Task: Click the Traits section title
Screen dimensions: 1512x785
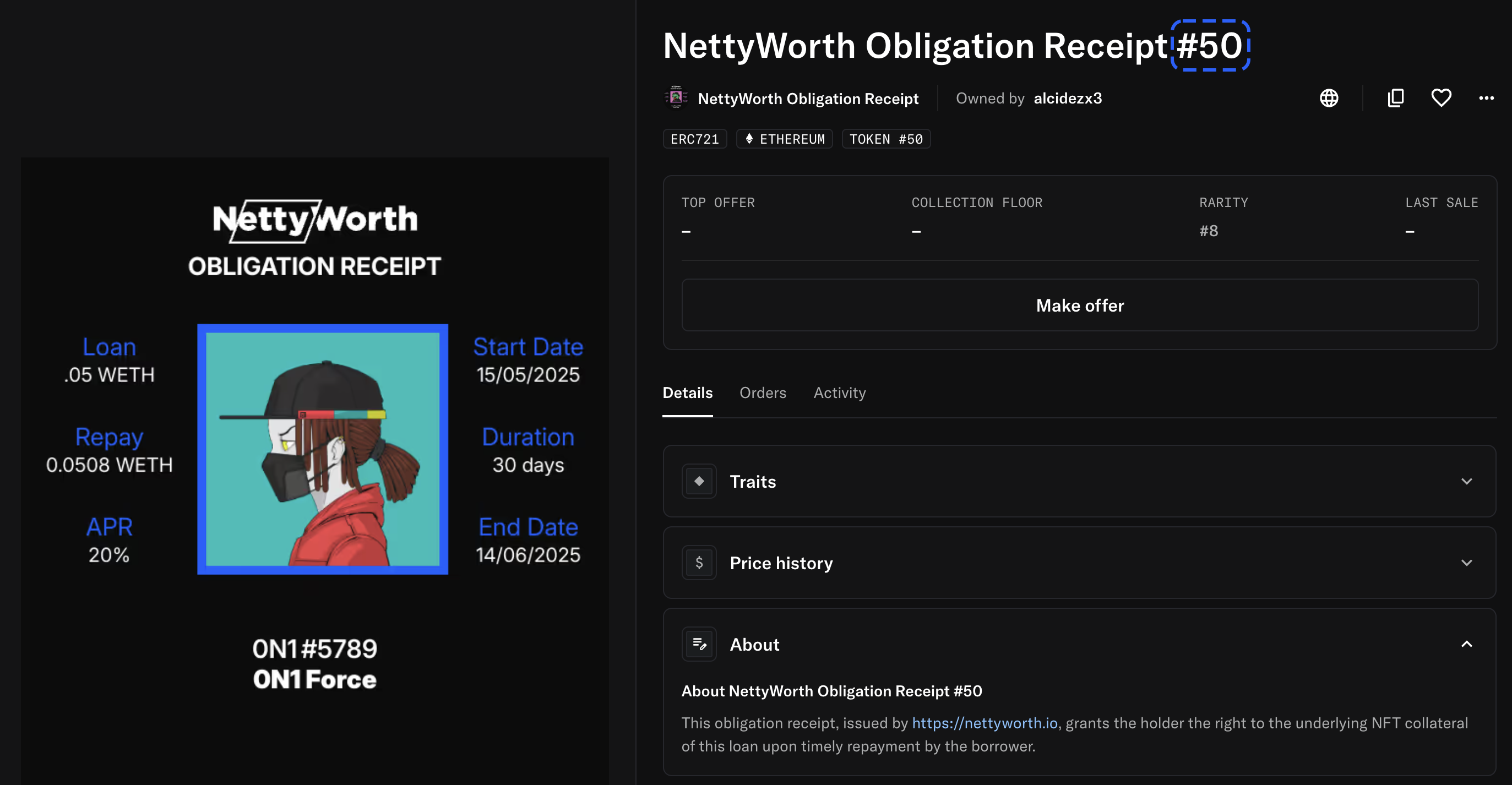Action: click(753, 481)
